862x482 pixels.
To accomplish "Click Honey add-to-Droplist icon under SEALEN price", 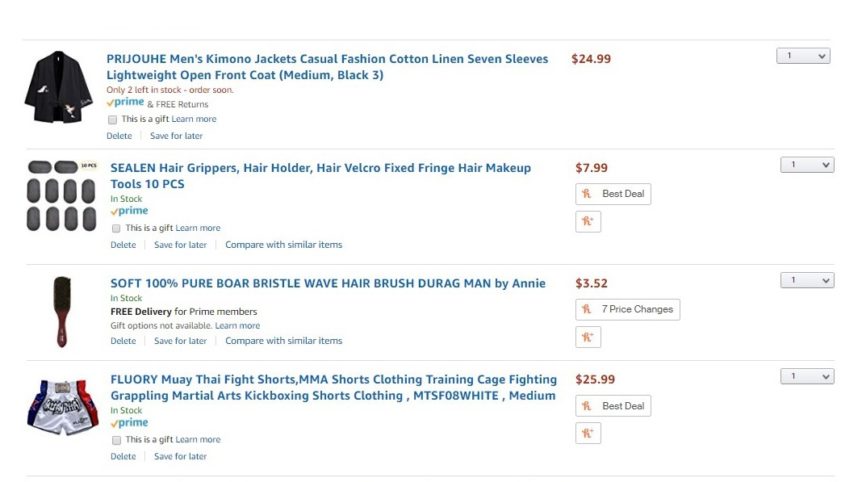I will point(588,221).
